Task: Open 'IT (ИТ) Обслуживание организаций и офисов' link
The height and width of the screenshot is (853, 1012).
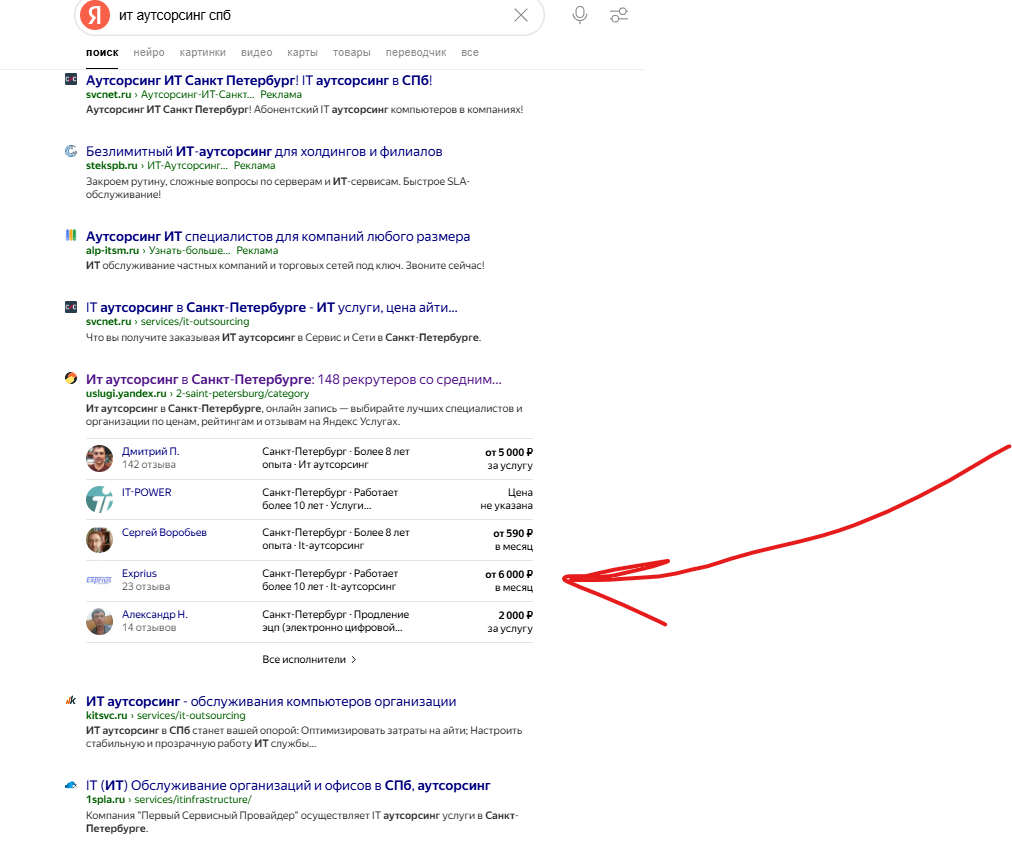Action: click(288, 786)
